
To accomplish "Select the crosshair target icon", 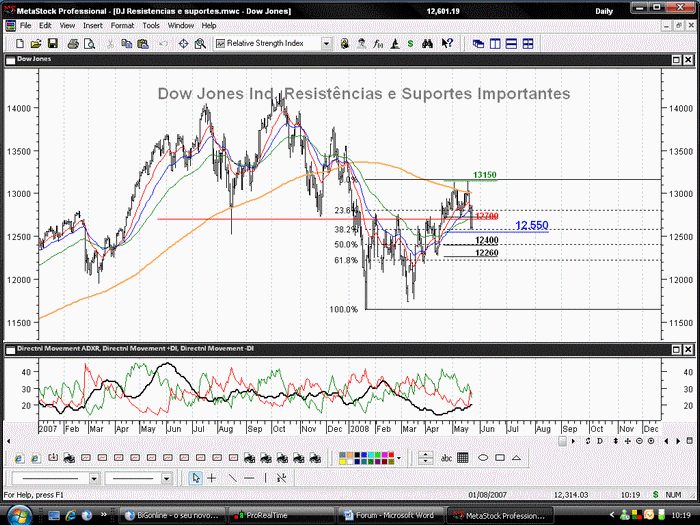I will (183, 44).
